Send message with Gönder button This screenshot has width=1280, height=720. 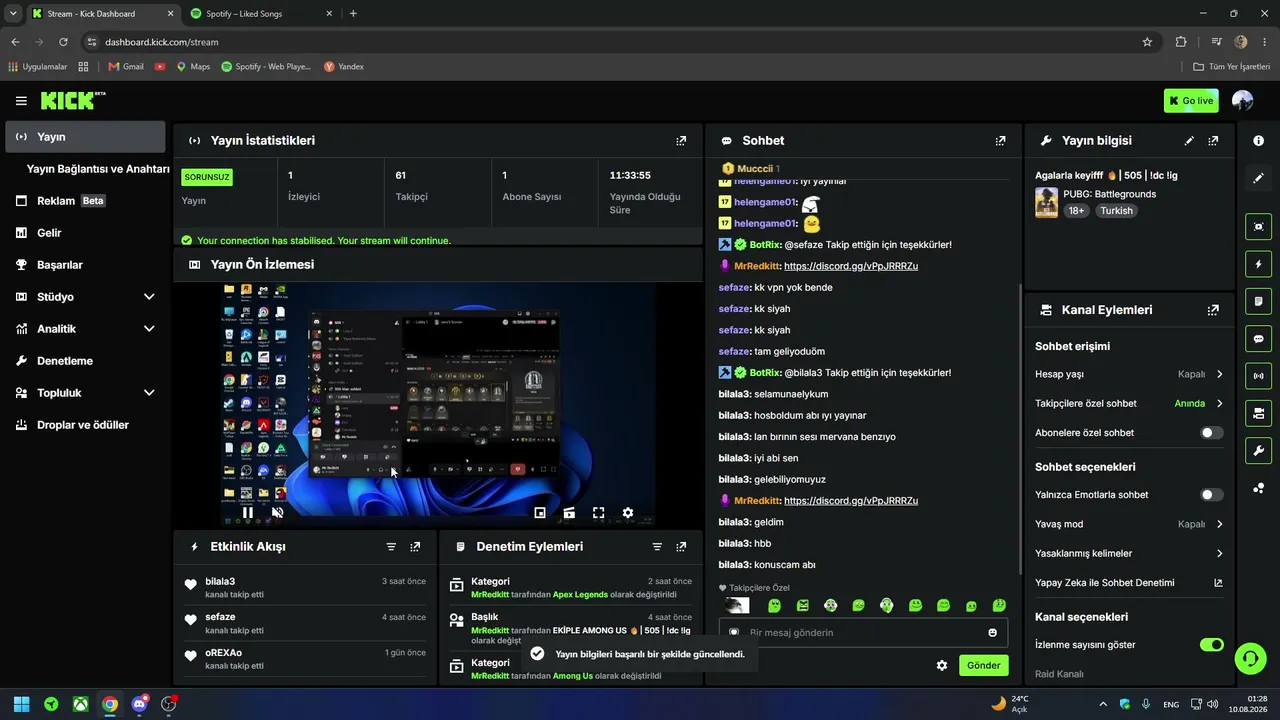(983, 665)
